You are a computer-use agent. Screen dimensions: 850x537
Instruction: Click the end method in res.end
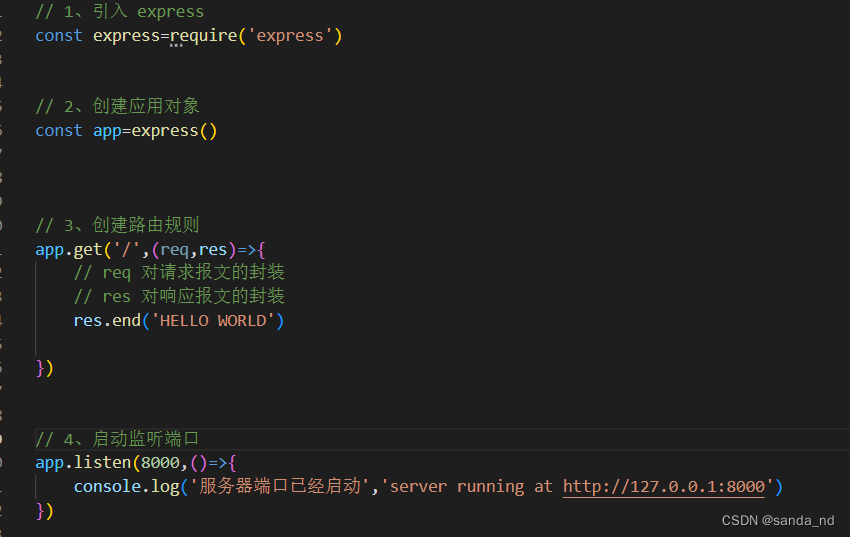(x=126, y=321)
